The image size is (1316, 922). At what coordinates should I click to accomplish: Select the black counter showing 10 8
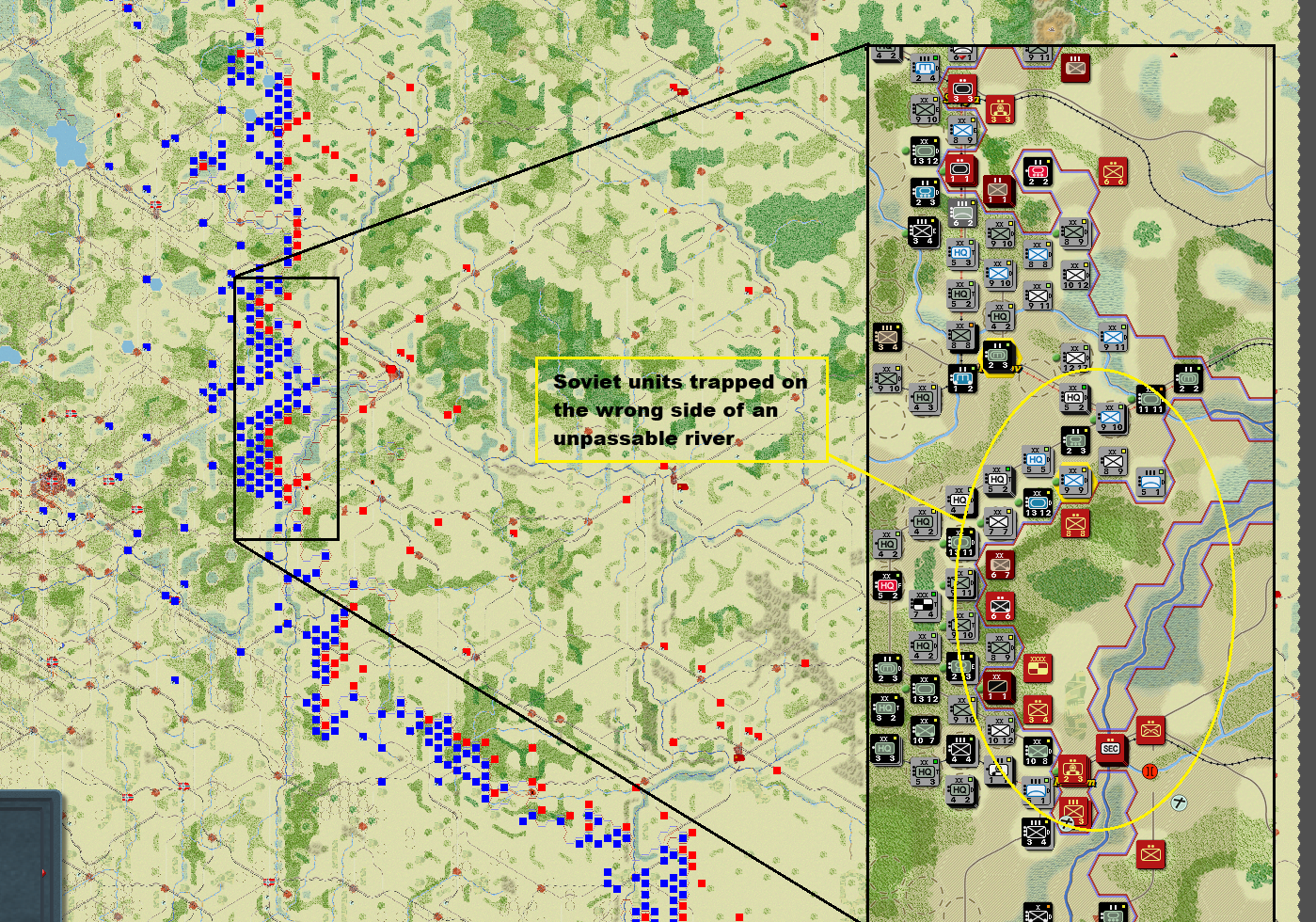tap(1037, 750)
